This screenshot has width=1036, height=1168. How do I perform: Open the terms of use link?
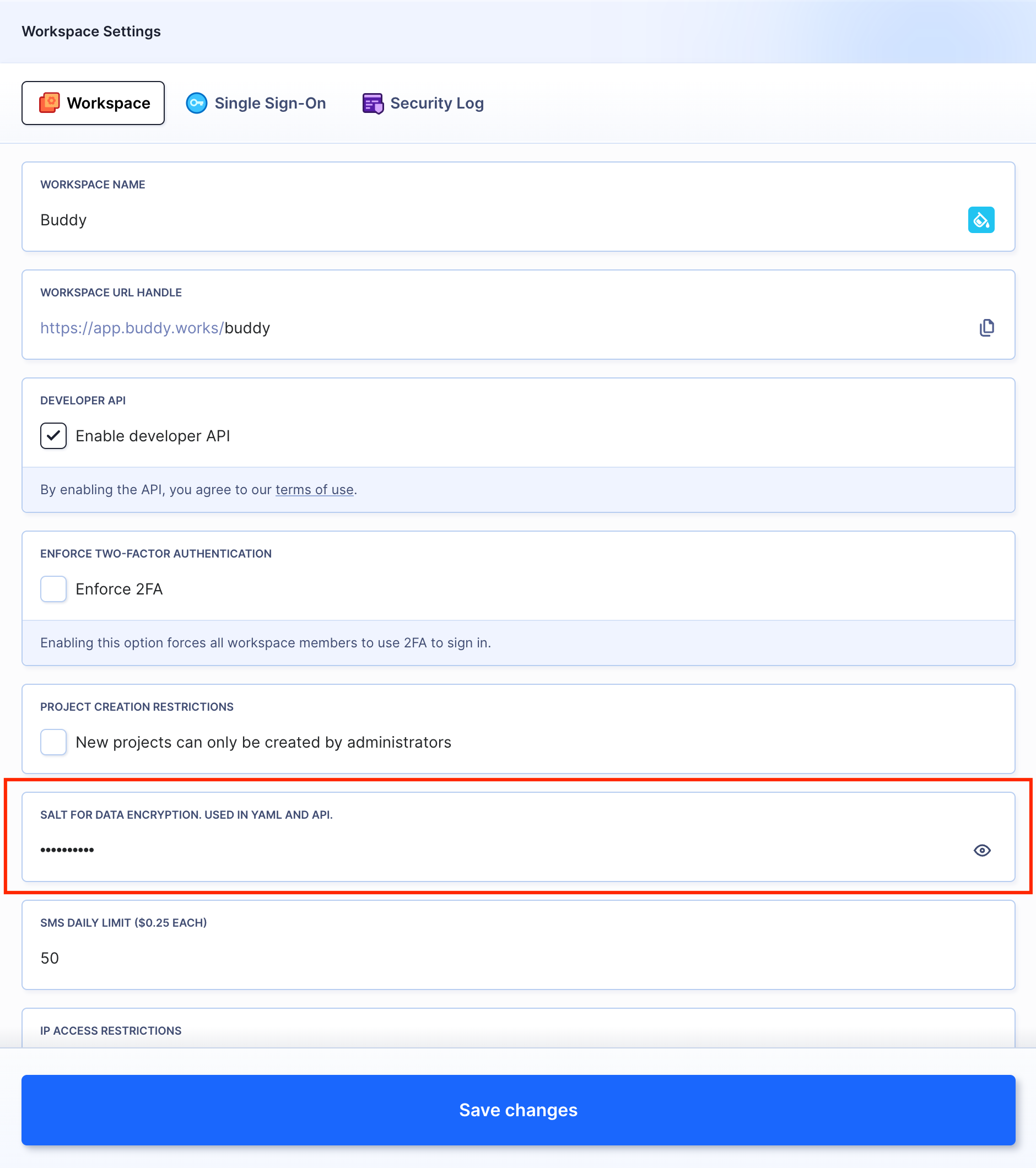click(314, 490)
